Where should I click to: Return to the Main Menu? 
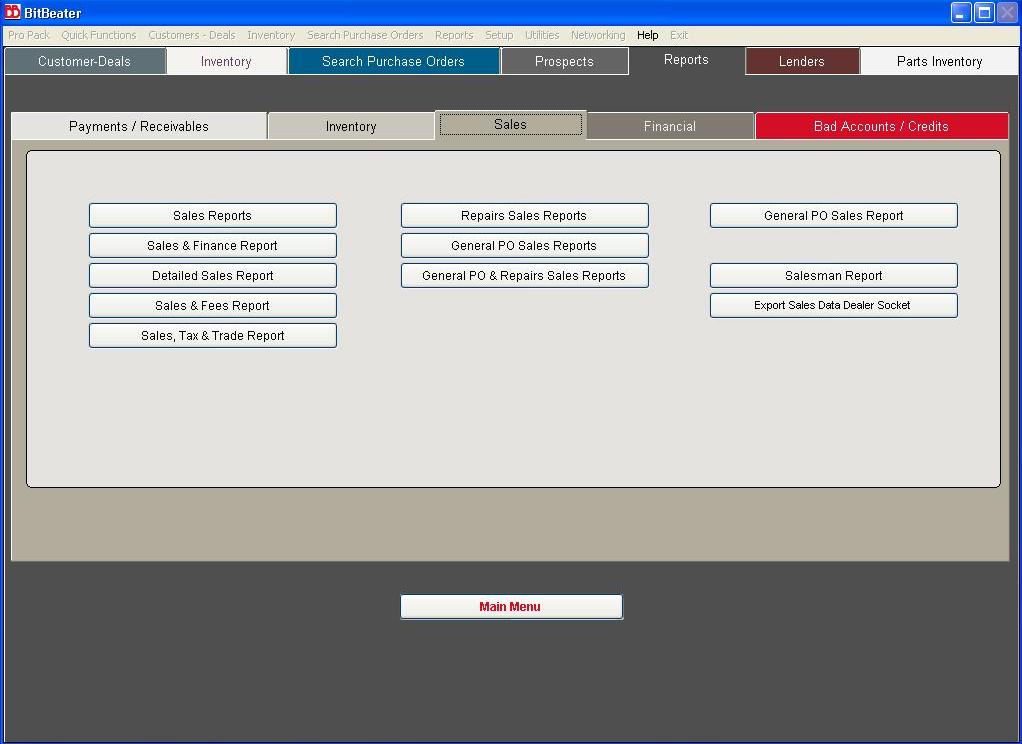[x=511, y=606]
